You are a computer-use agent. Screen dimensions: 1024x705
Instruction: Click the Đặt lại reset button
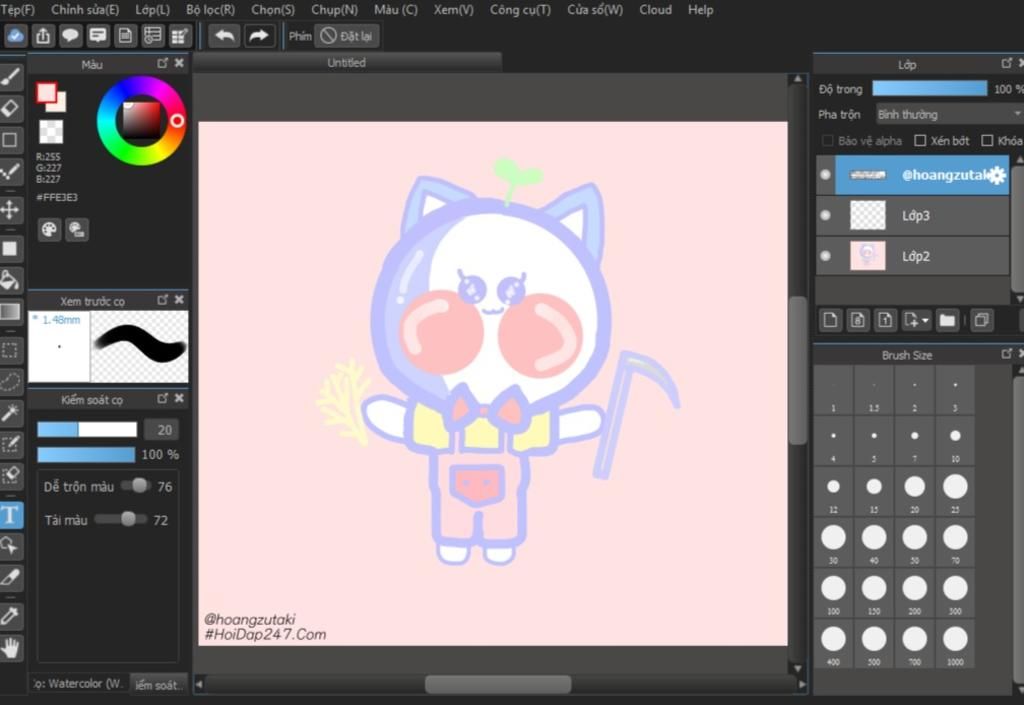pos(347,36)
